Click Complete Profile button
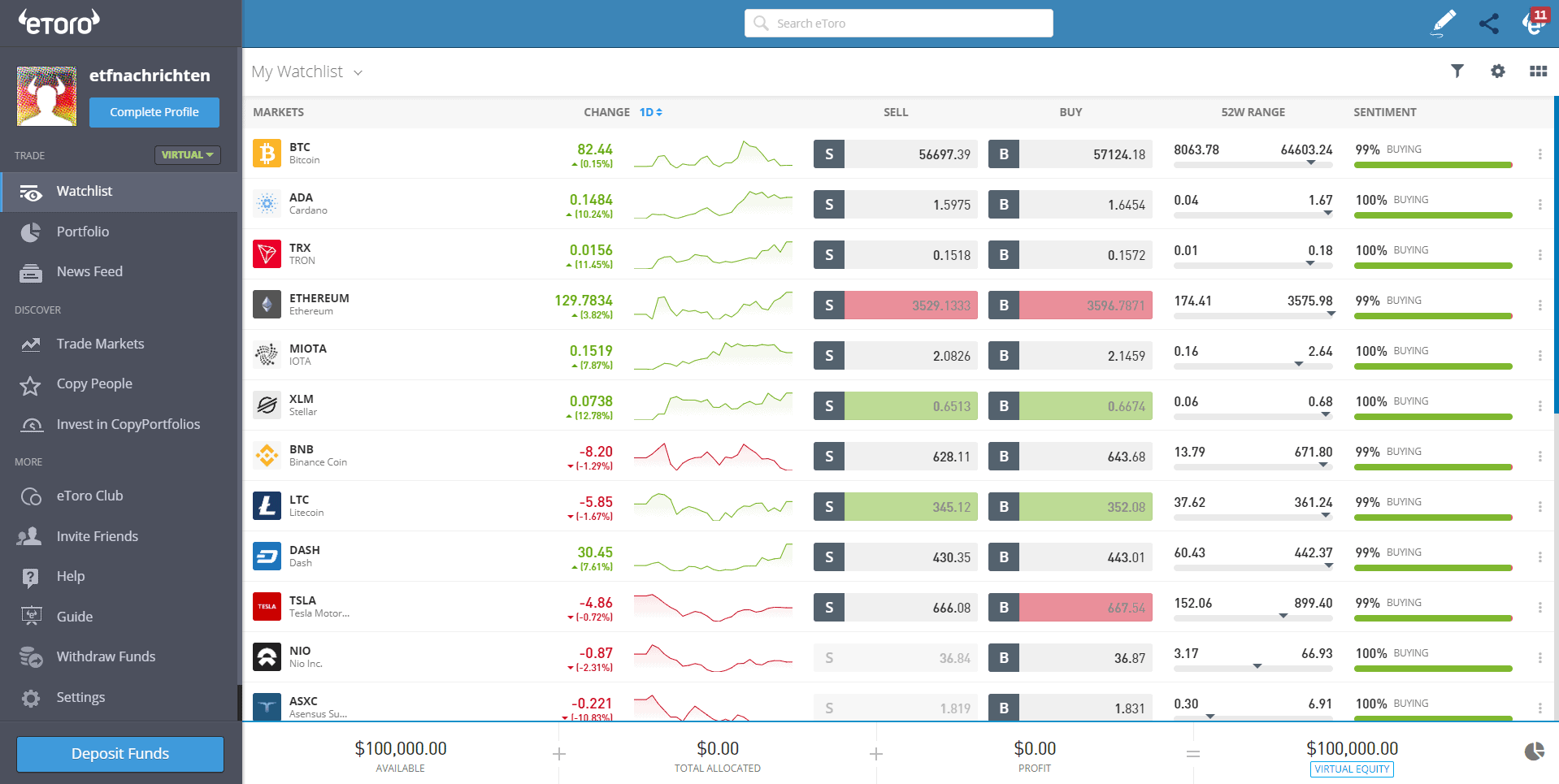The height and width of the screenshot is (784, 1559). click(x=154, y=112)
